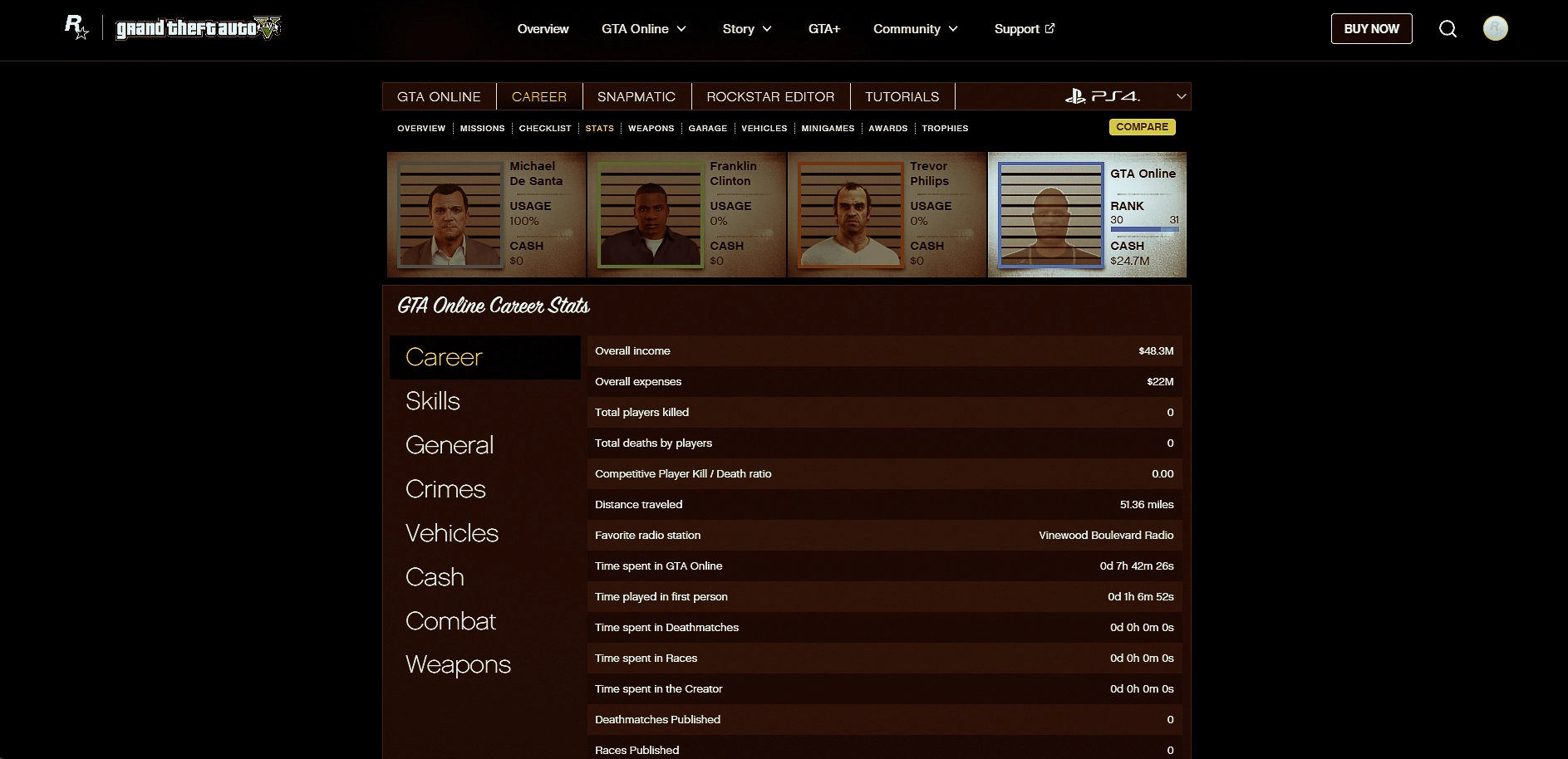Select Skills in the stats sidebar
This screenshot has width=1568, height=759.
coord(433,401)
